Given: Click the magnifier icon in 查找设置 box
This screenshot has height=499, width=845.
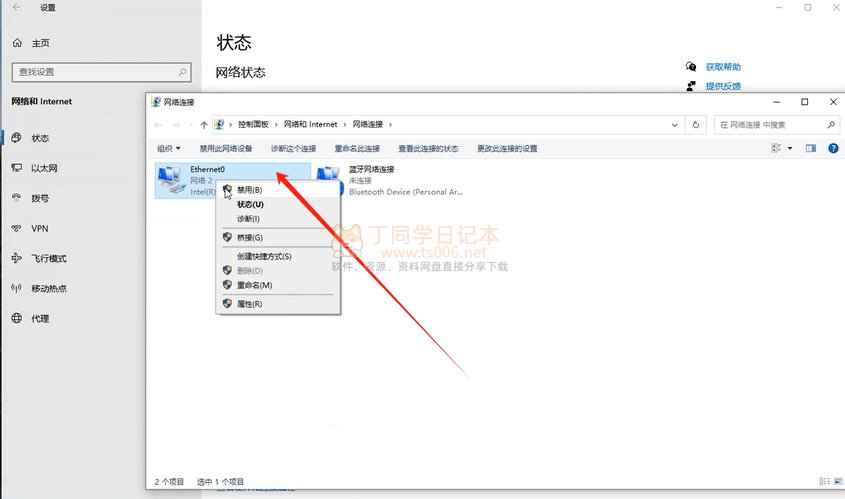Looking at the screenshot, I should click(x=182, y=72).
